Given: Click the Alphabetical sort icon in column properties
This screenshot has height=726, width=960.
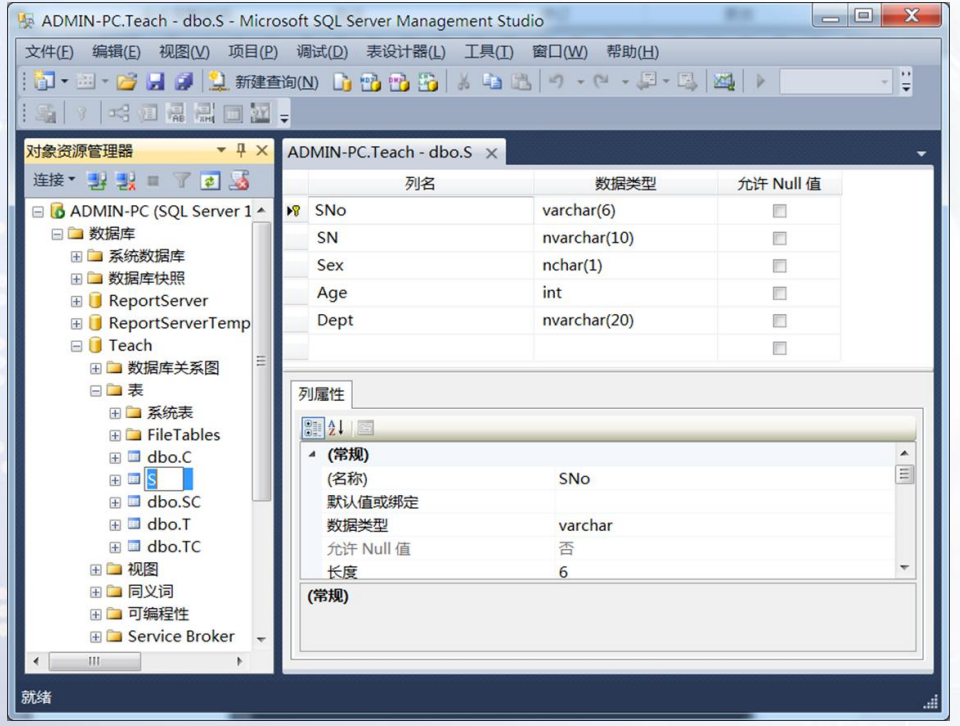Looking at the screenshot, I should tap(336, 427).
